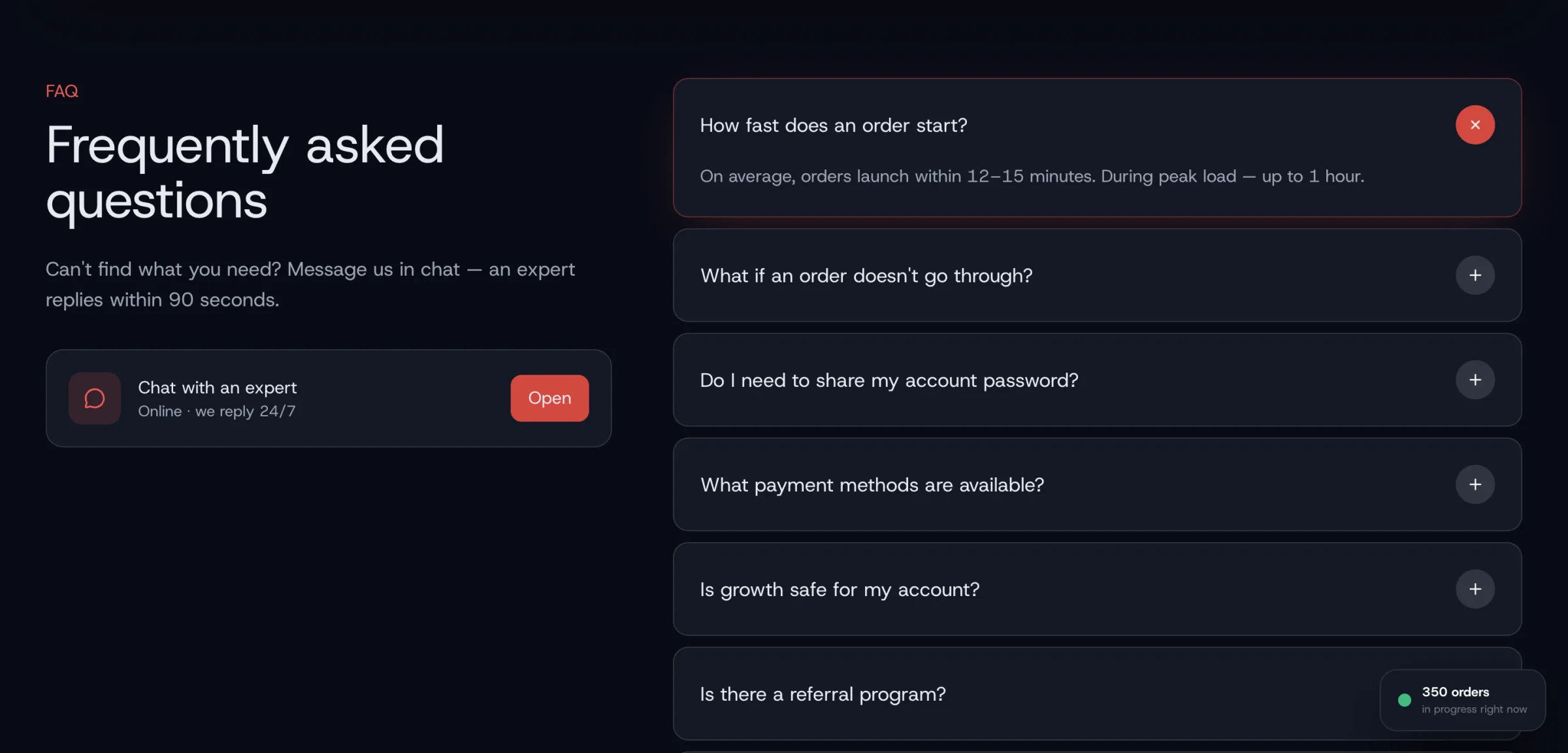This screenshot has height=753, width=1568.
Task: Click the green status dot indicator
Action: click(1404, 700)
